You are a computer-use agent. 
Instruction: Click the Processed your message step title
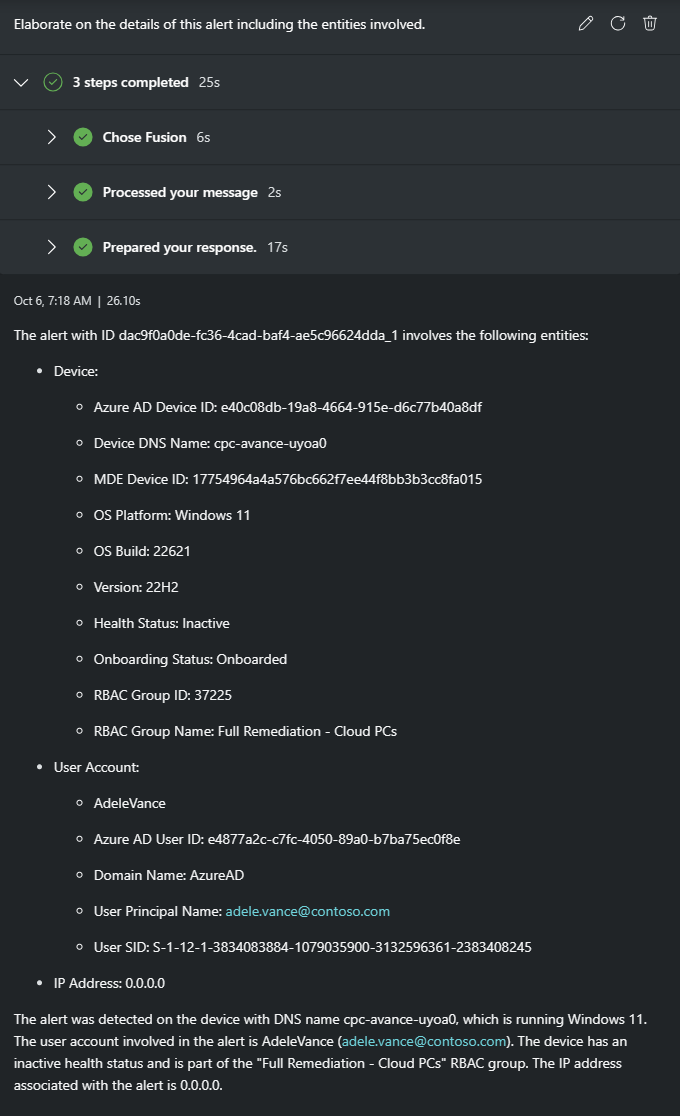[180, 192]
